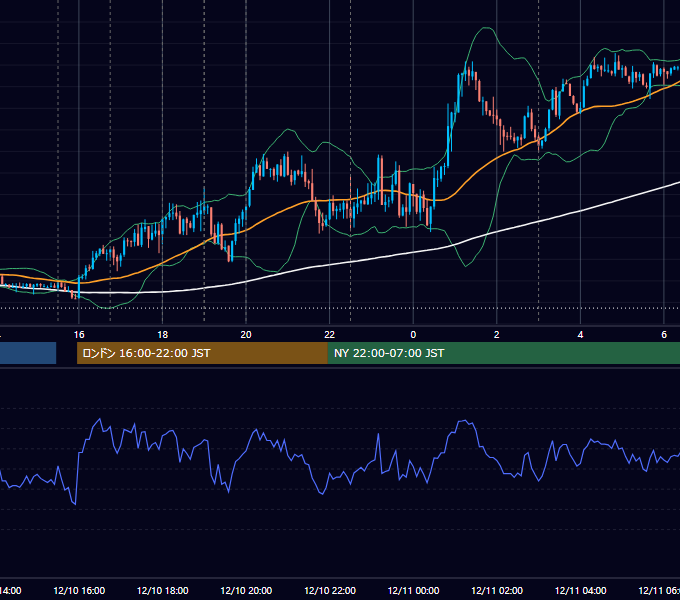Click the 2 hour label on chart axis

coord(497,335)
